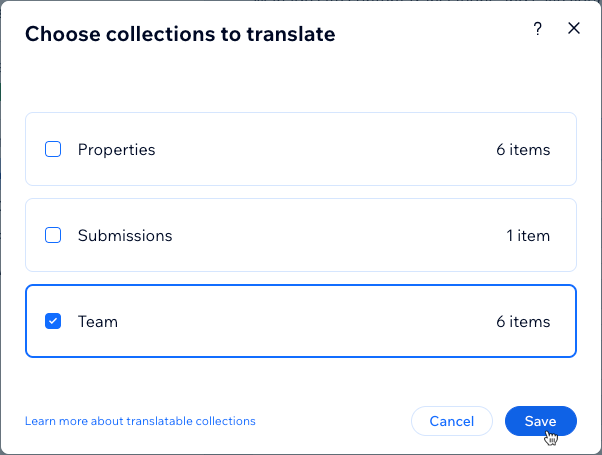
Task: Select the Submissions label text
Action: click(125, 235)
